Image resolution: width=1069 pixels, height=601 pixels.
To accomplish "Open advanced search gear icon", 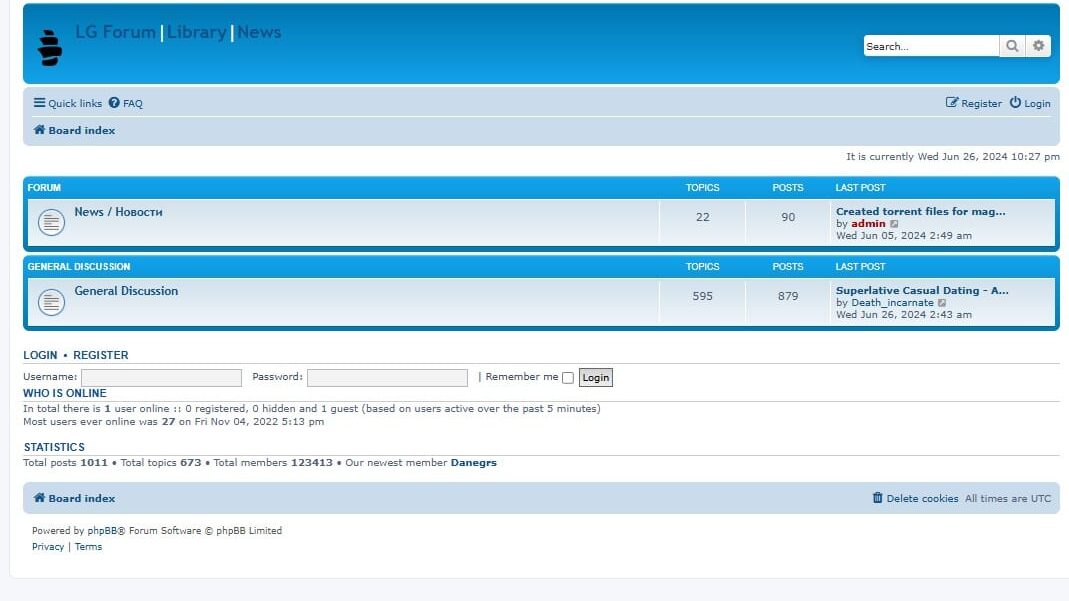I will [x=1039, y=46].
